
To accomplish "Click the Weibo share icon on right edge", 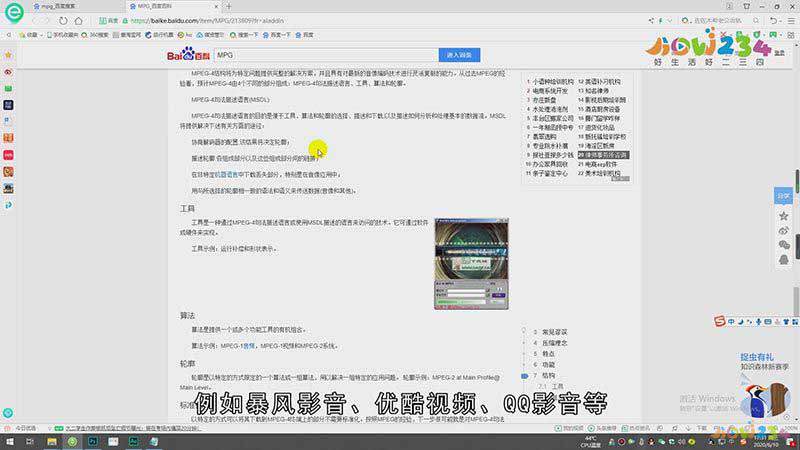I will click(x=784, y=231).
